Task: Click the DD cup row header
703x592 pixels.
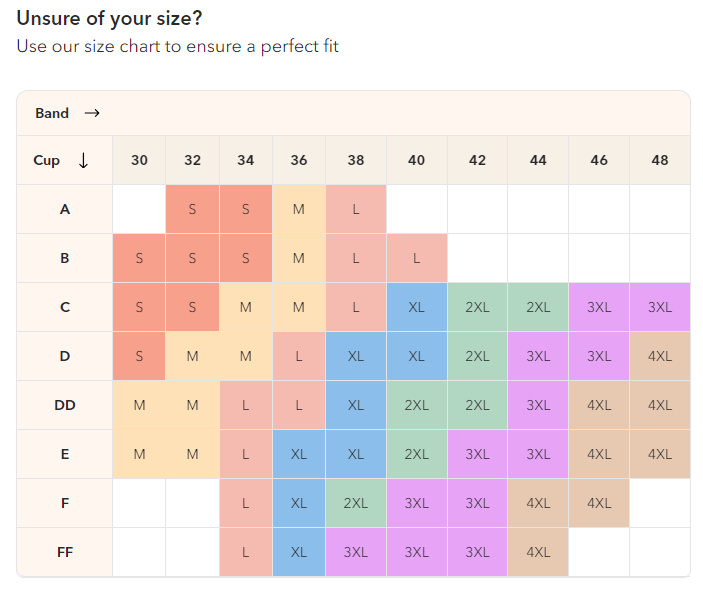Action: click(x=65, y=405)
